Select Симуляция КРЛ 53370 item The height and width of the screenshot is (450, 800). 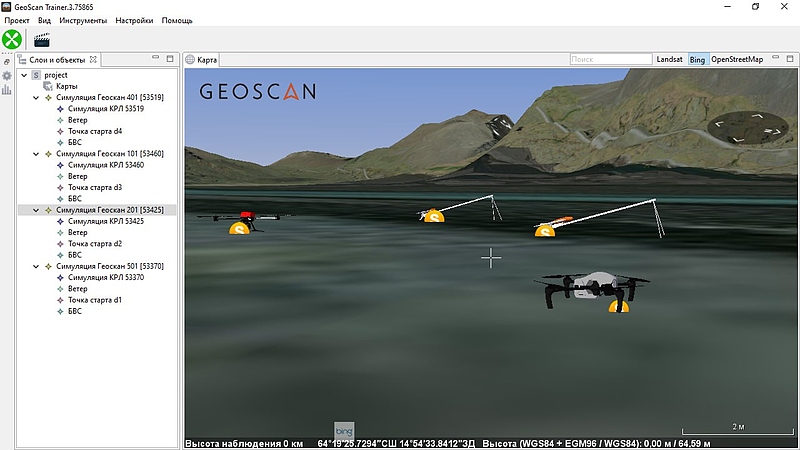(106, 278)
